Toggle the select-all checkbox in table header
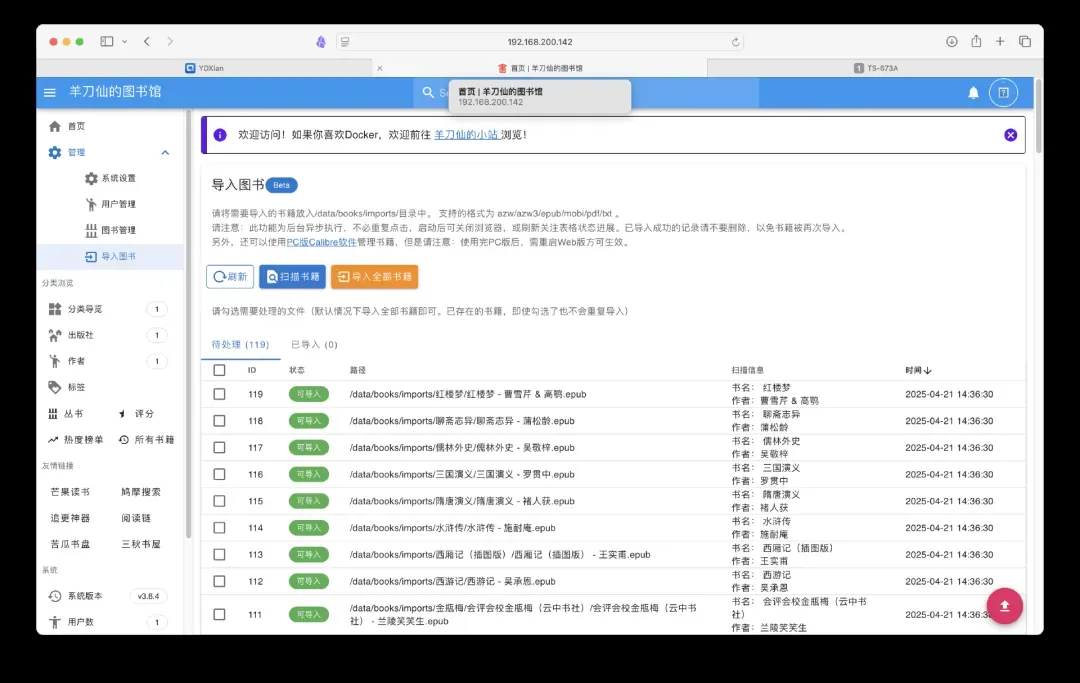The image size is (1080, 683). tap(219, 370)
